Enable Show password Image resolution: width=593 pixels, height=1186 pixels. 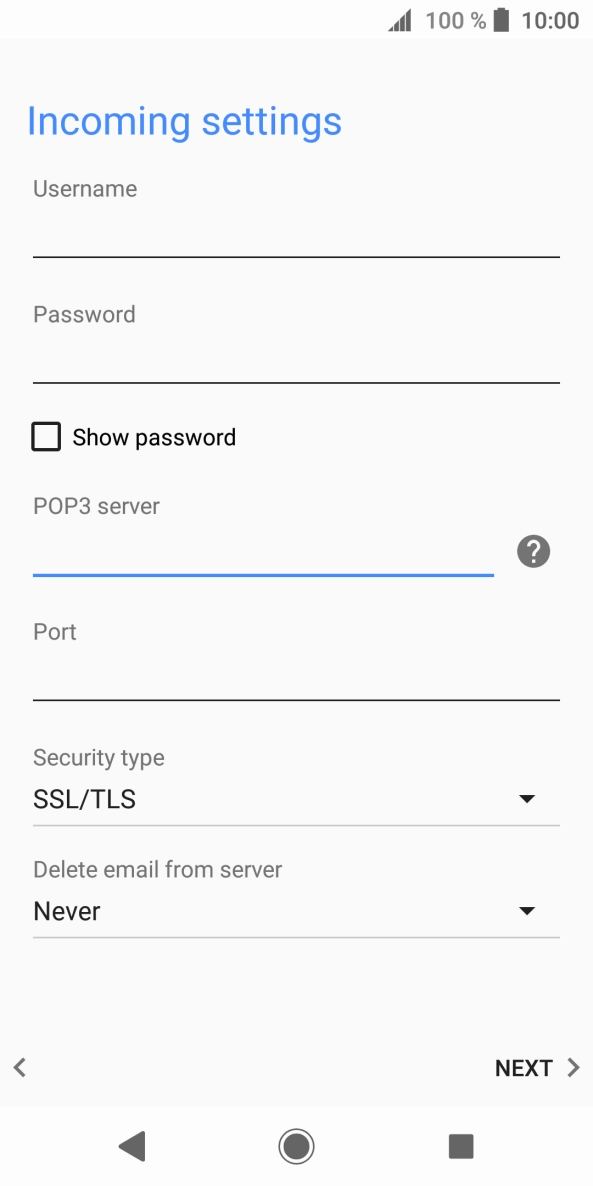click(x=46, y=436)
